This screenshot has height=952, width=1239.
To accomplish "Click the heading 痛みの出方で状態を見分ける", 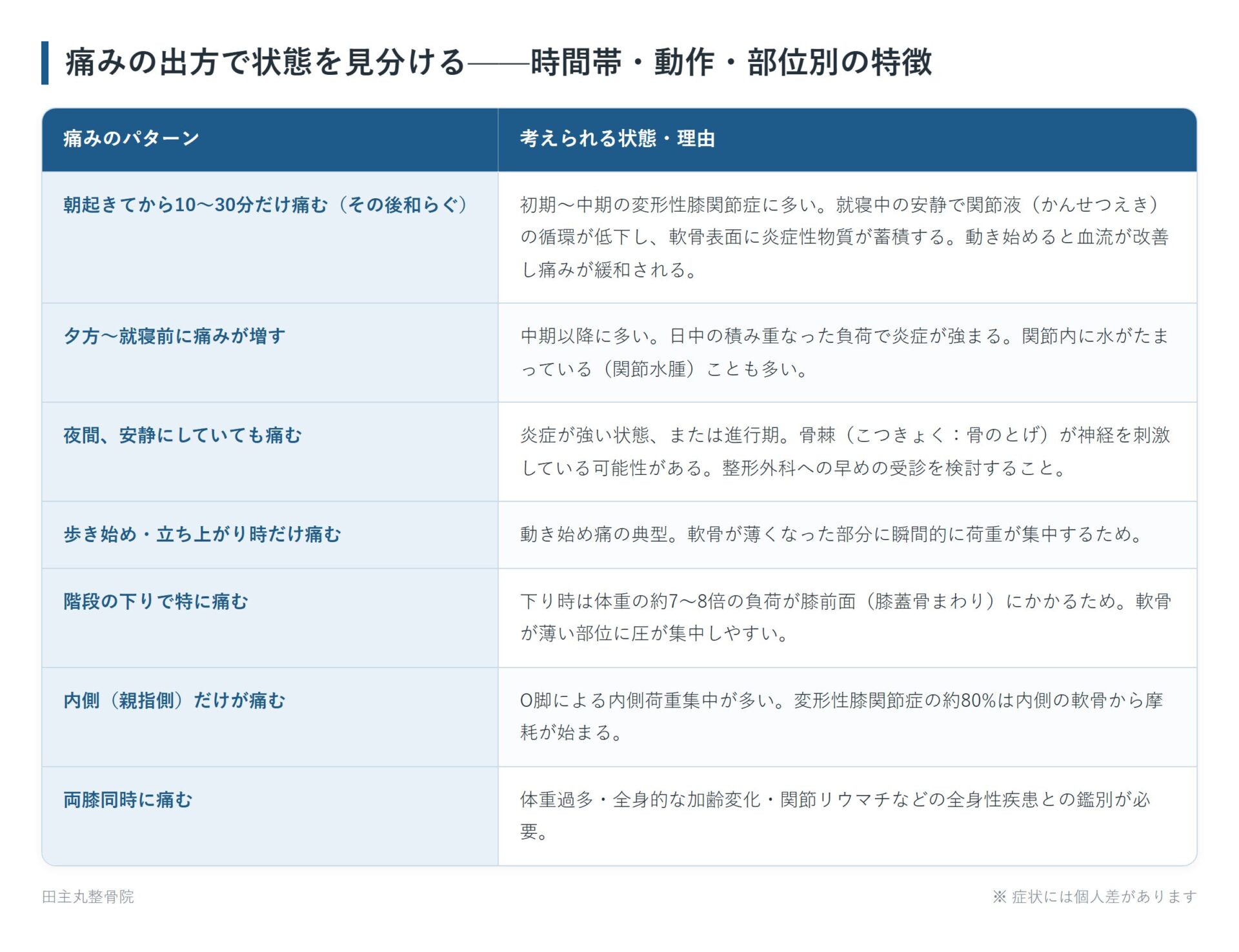I will tap(498, 63).
